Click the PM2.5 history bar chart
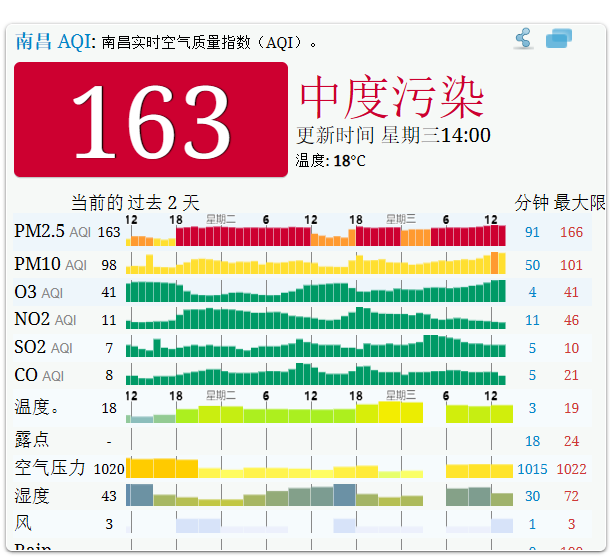610x559 pixels. [x=316, y=235]
